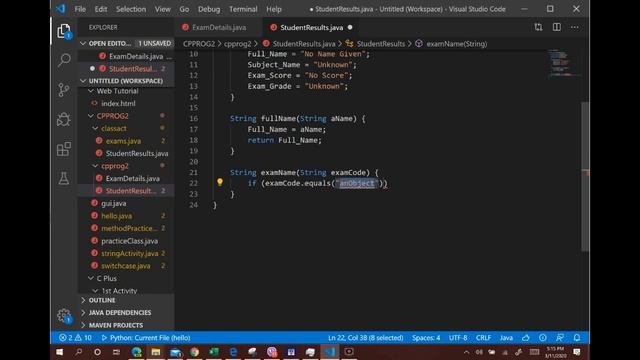Viewport: 640px width, 360px height.
Task: Collapse the Web Tutorial folder
Action: click(x=91, y=91)
